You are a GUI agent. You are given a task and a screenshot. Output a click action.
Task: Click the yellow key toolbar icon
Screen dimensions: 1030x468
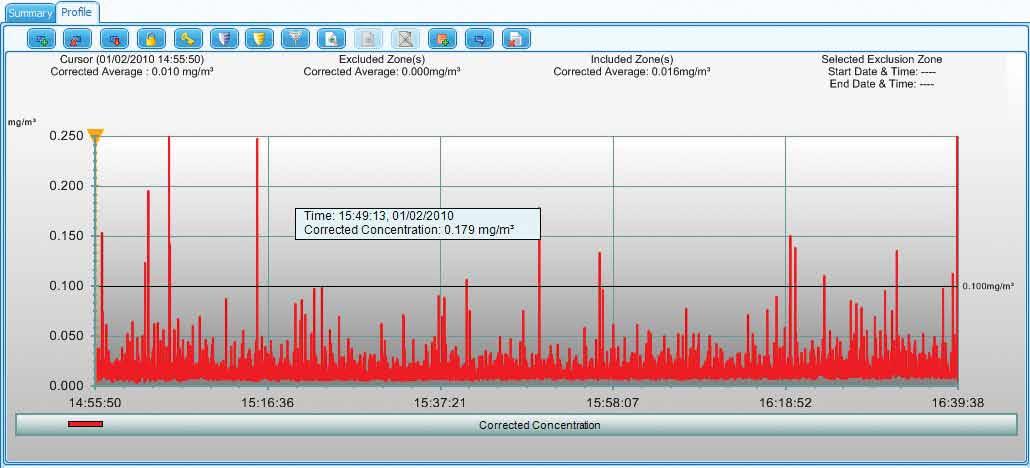[x=188, y=39]
